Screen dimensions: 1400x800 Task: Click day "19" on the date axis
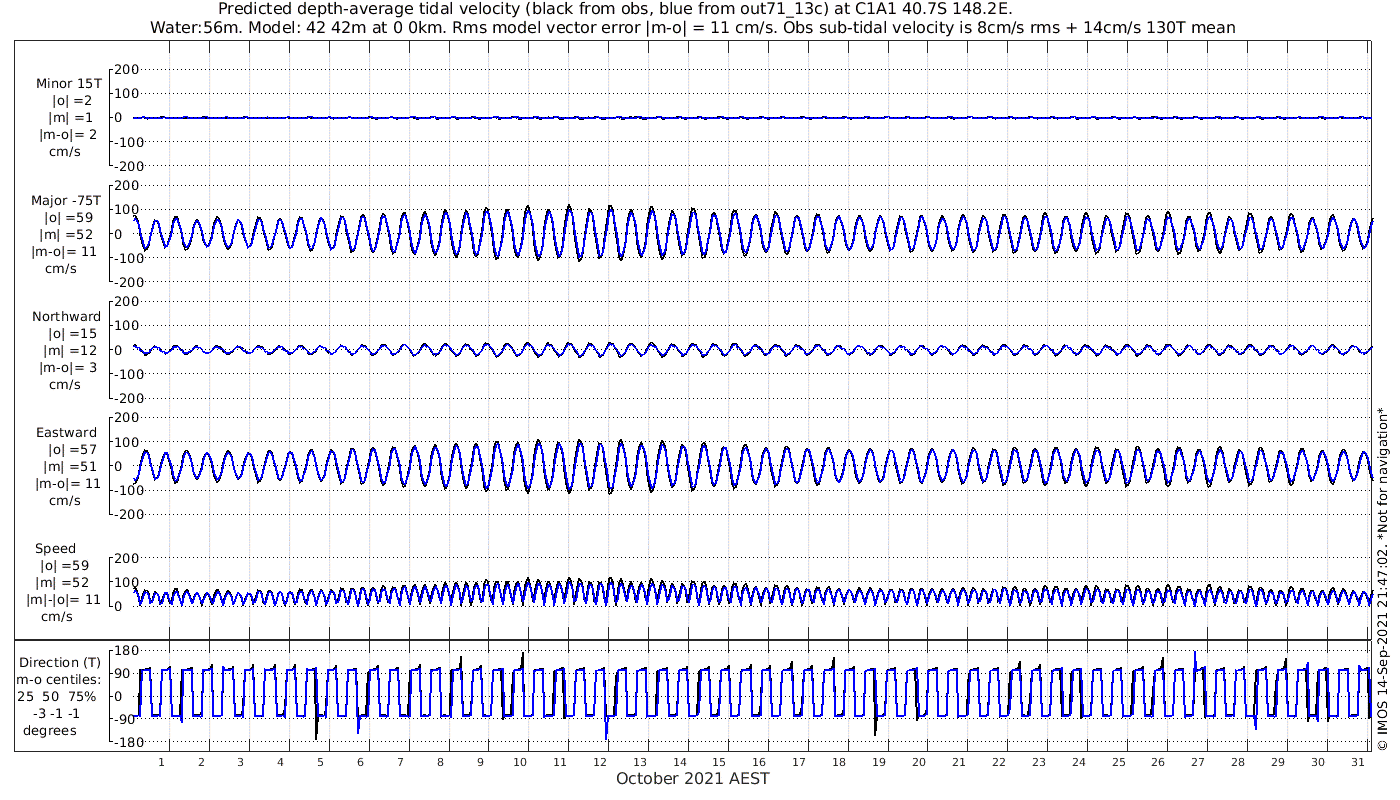click(879, 762)
